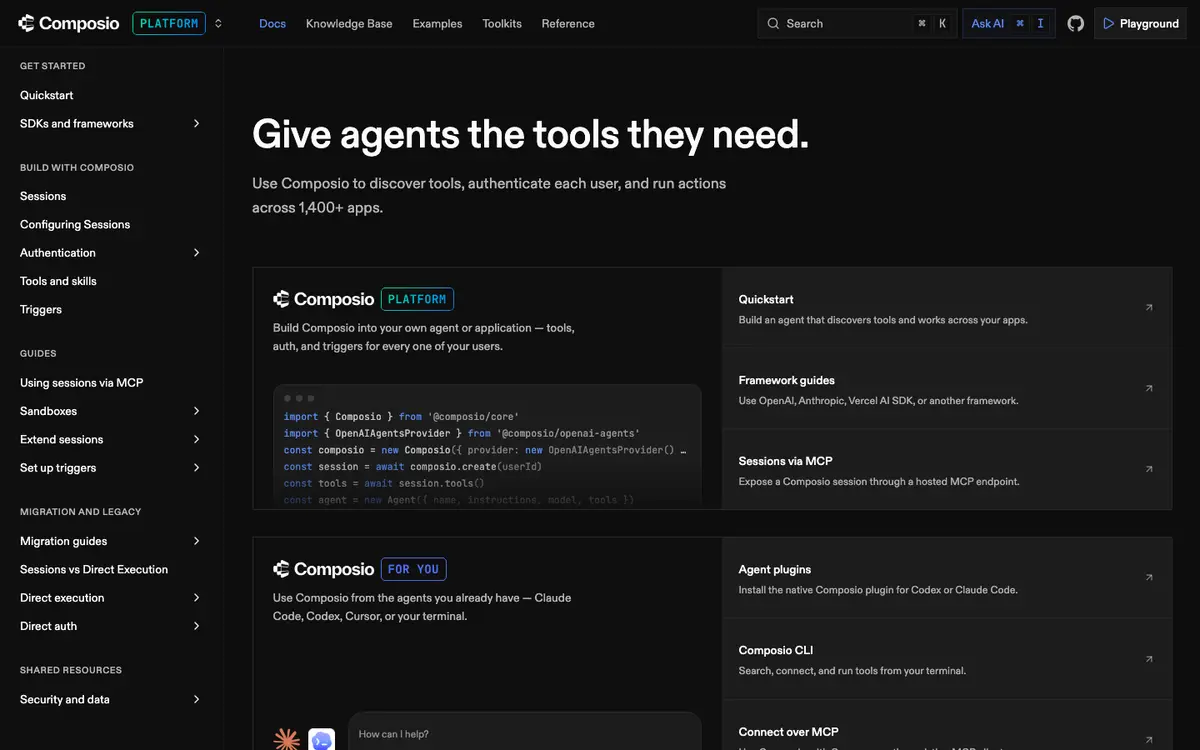Click the PLATFORM badge in the header

click(169, 23)
